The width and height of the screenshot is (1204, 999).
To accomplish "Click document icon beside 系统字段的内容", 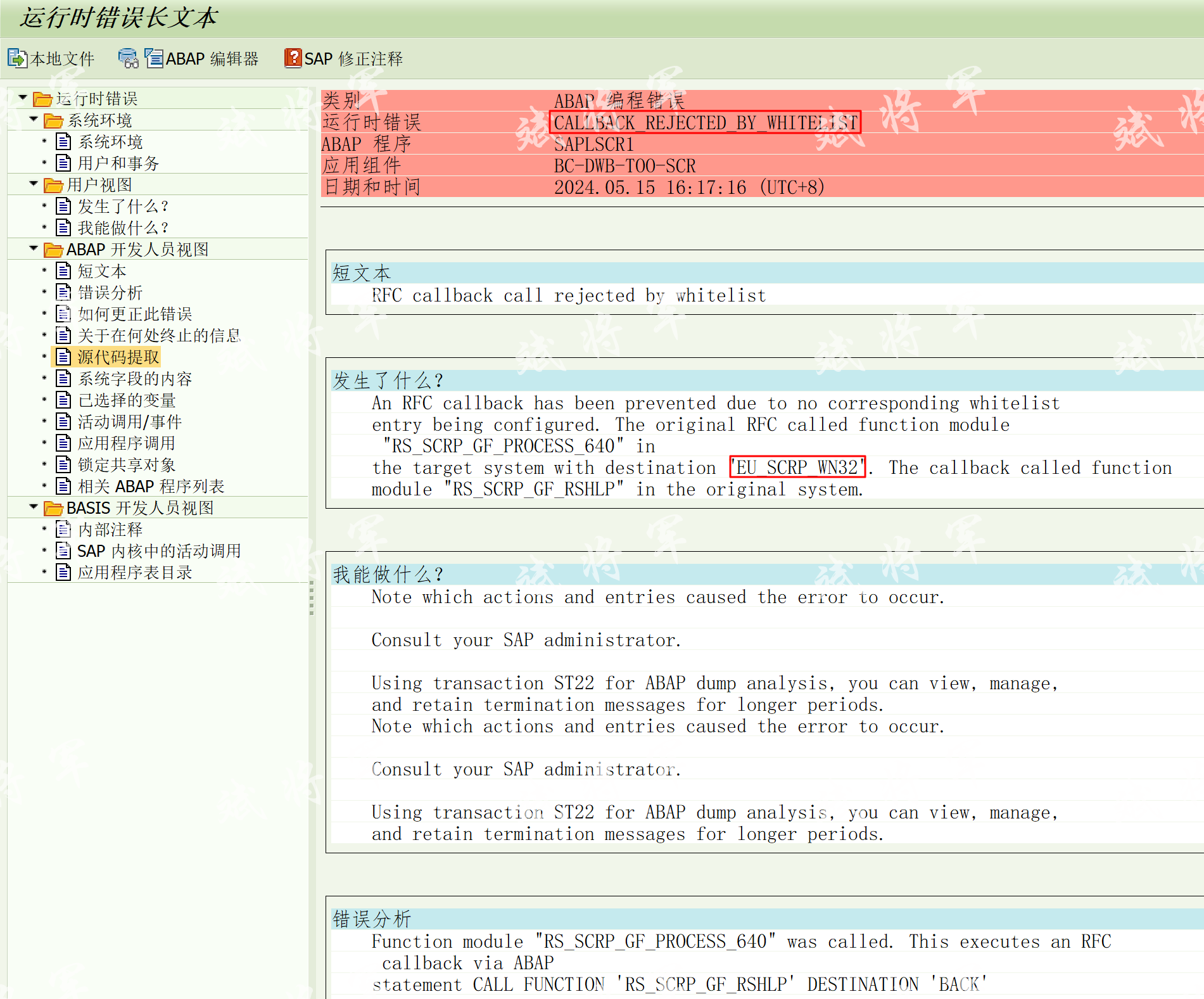I will [x=63, y=378].
